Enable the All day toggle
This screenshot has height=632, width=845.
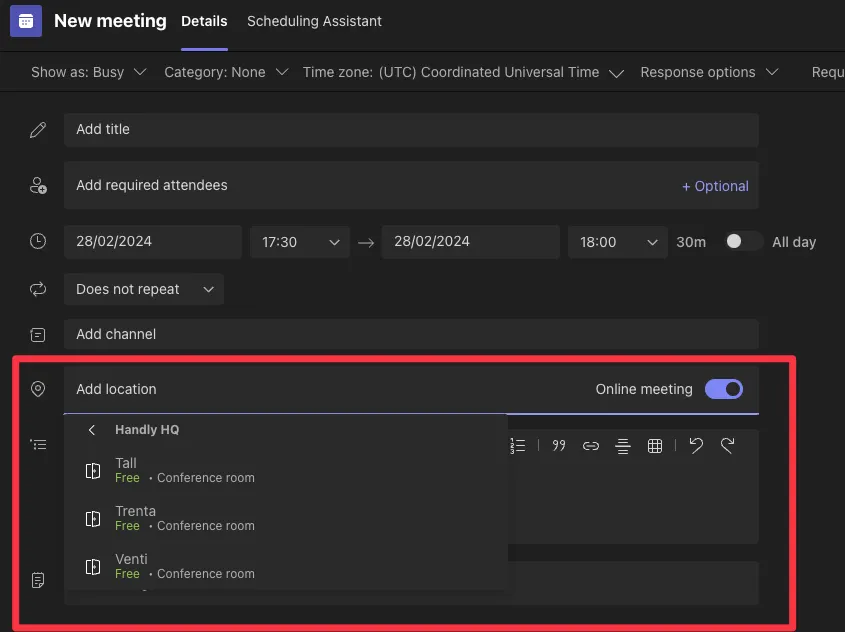click(x=743, y=242)
